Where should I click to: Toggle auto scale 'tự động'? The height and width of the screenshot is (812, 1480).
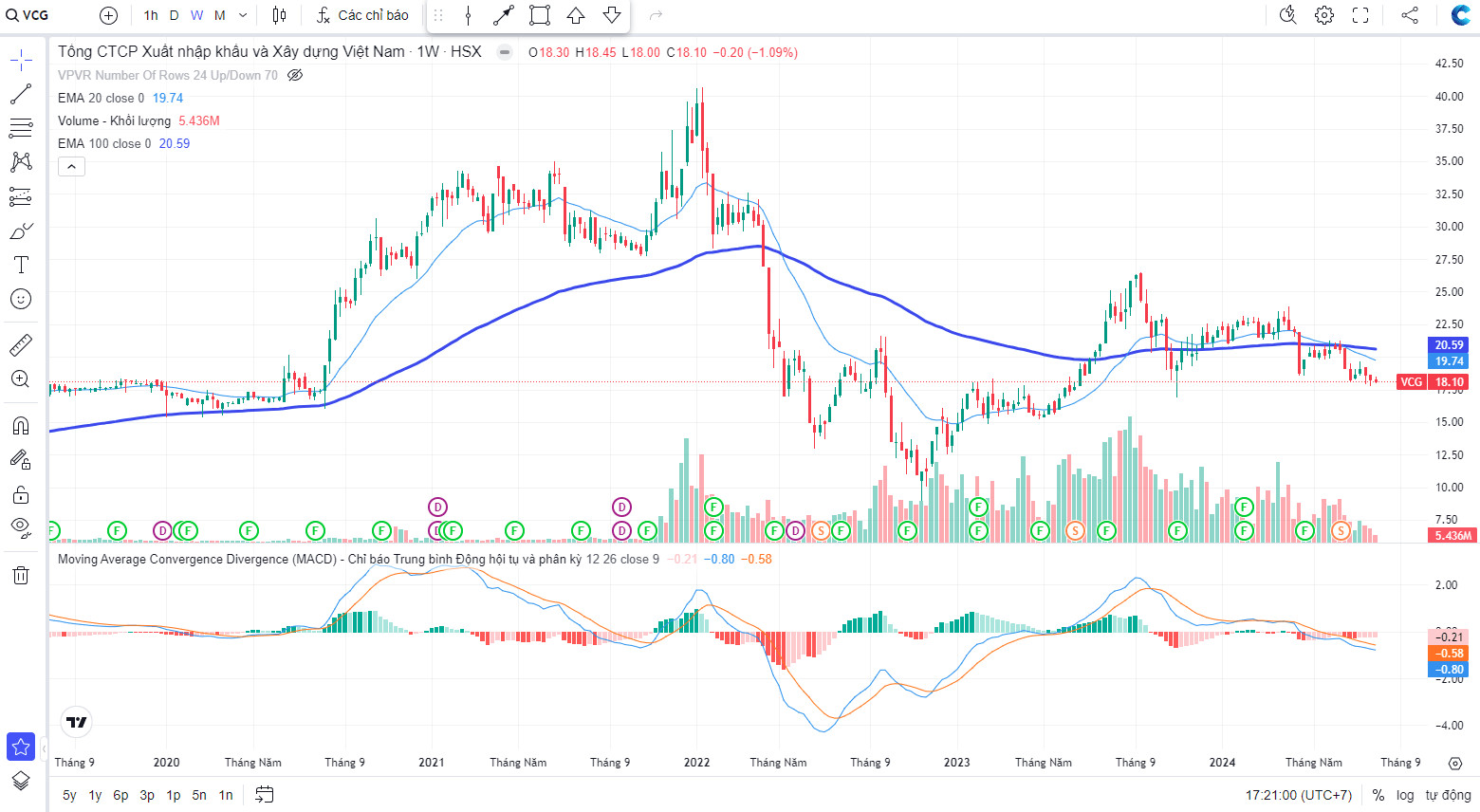(x=1448, y=795)
